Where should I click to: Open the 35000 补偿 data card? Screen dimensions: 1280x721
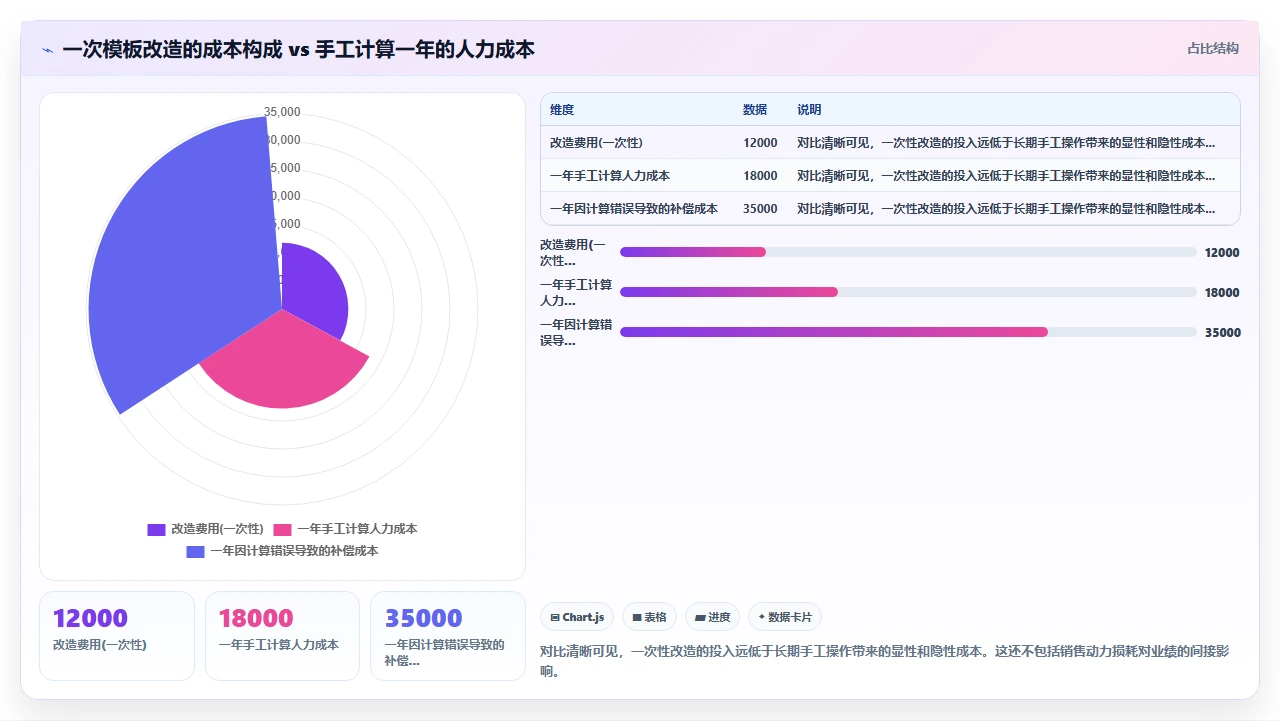[447, 636]
